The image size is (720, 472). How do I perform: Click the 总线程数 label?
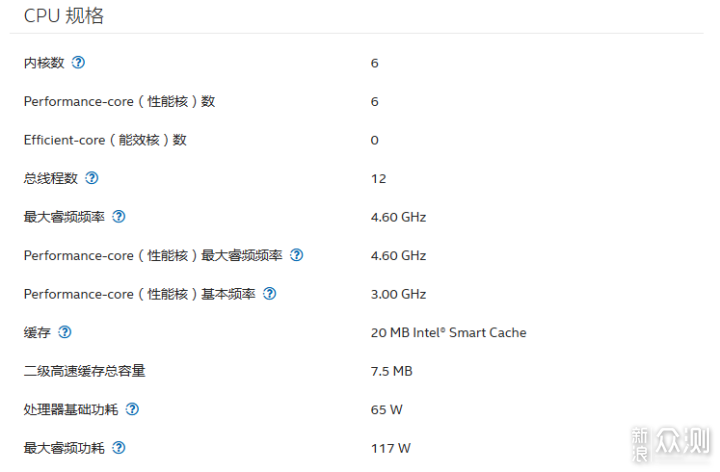(x=51, y=179)
